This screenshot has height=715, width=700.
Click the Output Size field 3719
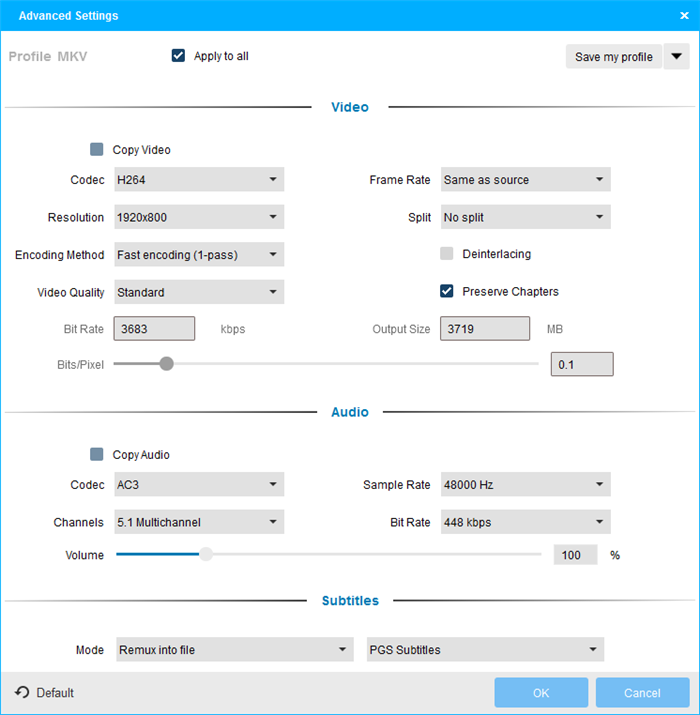pos(485,328)
